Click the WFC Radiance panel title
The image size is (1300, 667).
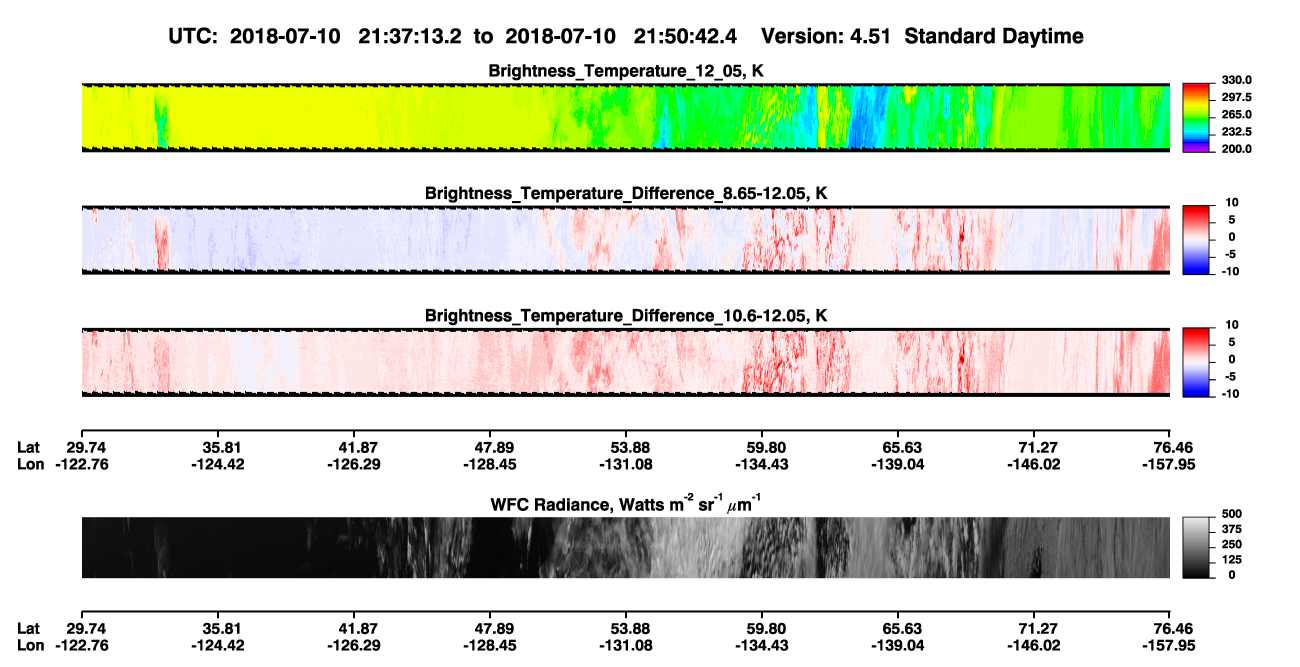[x=626, y=505]
